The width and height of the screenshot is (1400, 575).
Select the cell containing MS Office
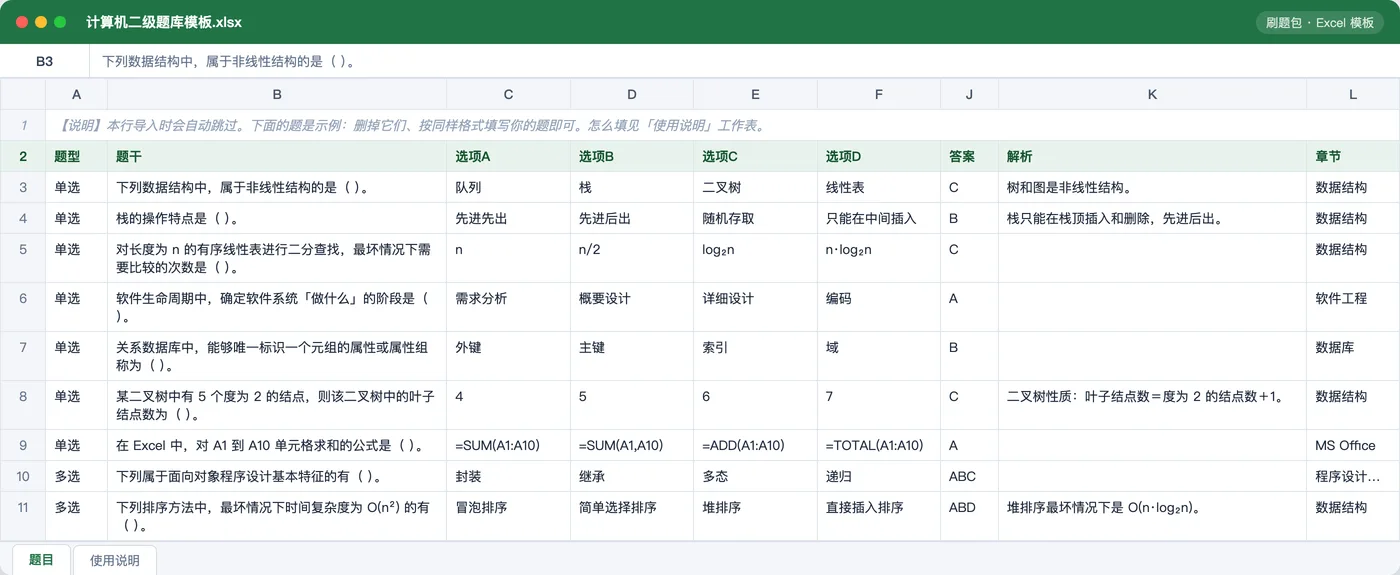click(x=1353, y=445)
